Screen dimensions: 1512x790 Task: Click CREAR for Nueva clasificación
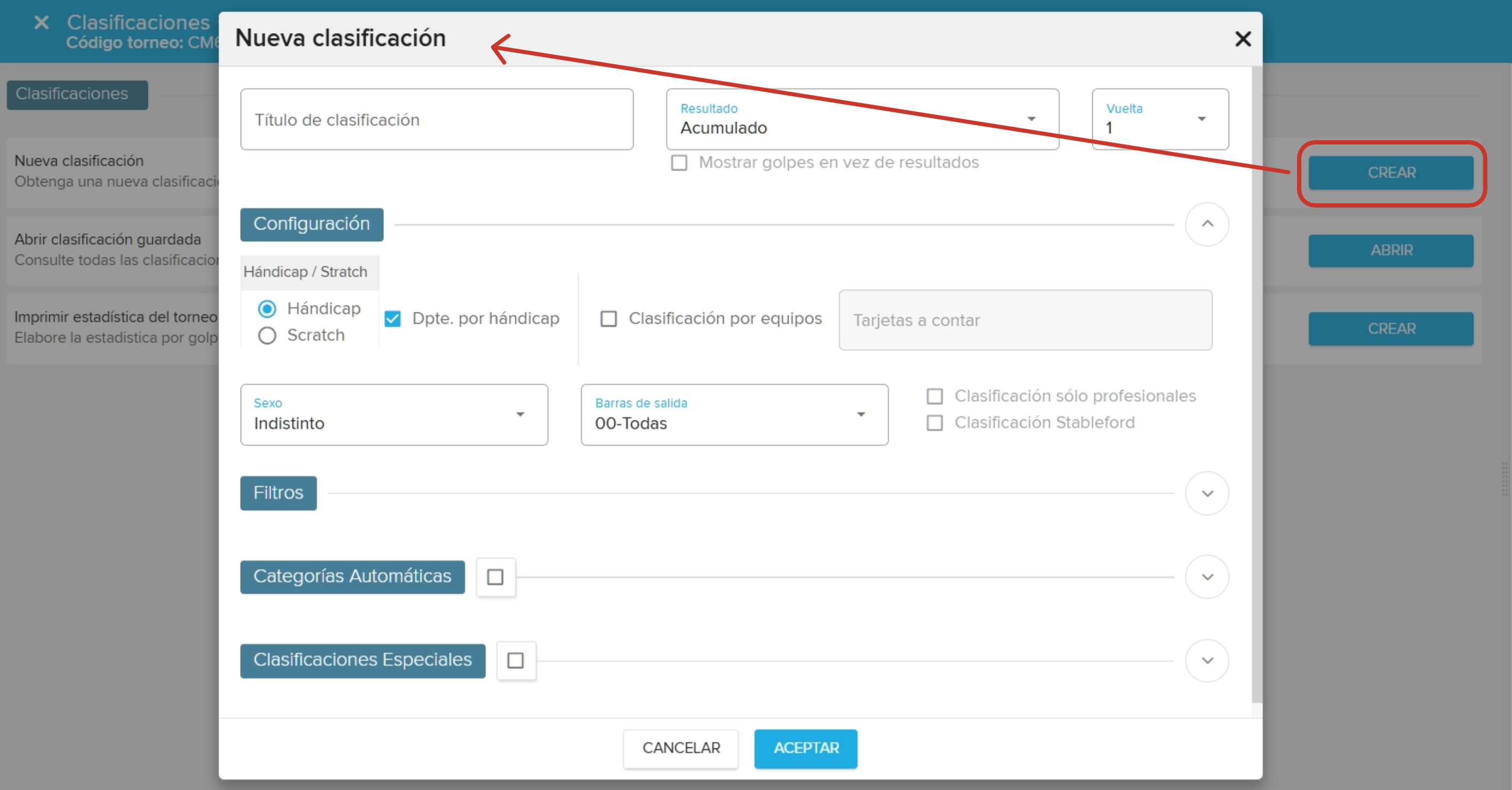click(1391, 173)
